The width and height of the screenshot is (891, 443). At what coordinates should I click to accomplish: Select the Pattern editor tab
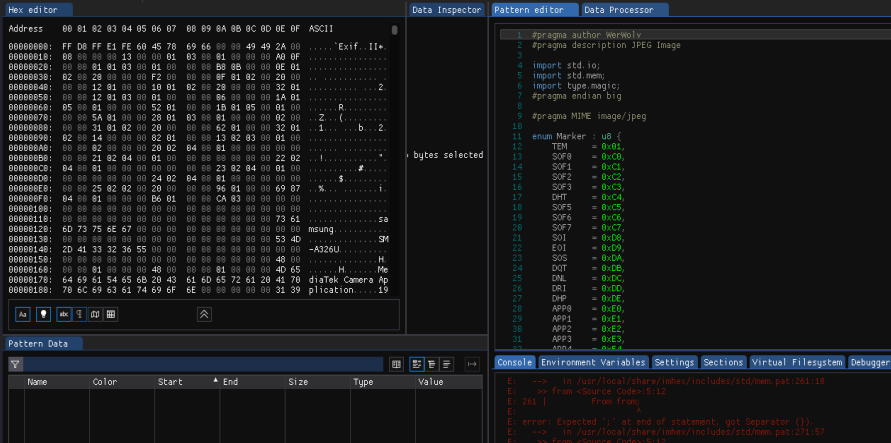coord(535,10)
